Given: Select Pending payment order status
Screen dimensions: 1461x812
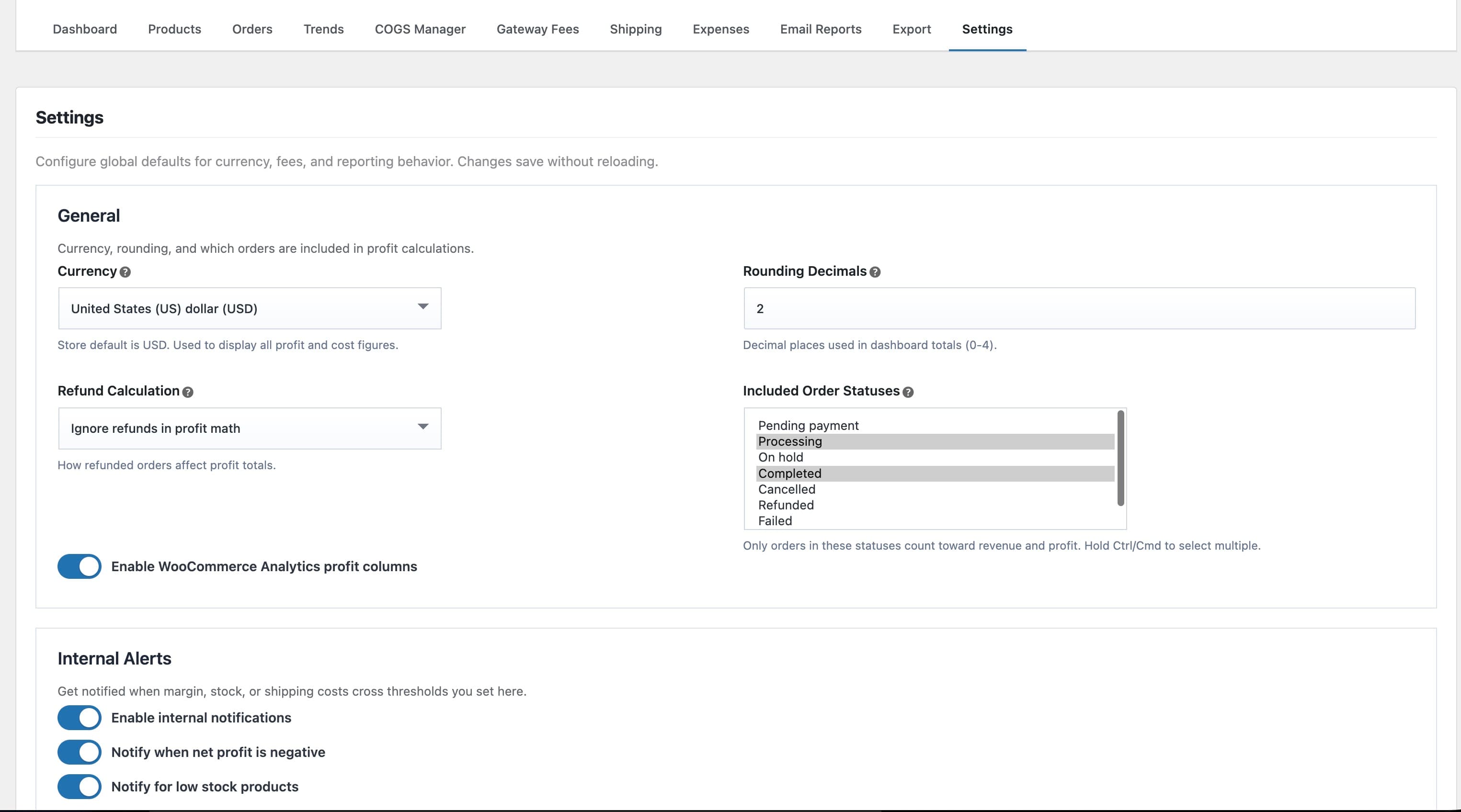Looking at the screenshot, I should pyautogui.click(x=935, y=426).
